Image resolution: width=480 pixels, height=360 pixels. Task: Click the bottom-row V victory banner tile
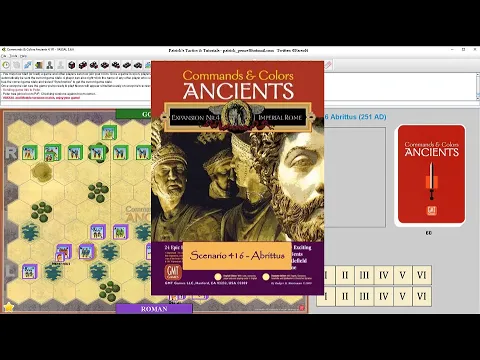[x=403, y=296]
